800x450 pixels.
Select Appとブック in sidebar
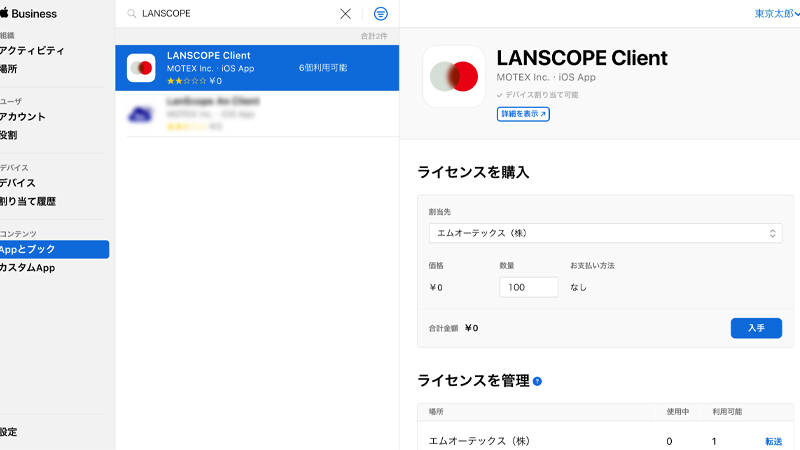(54, 249)
